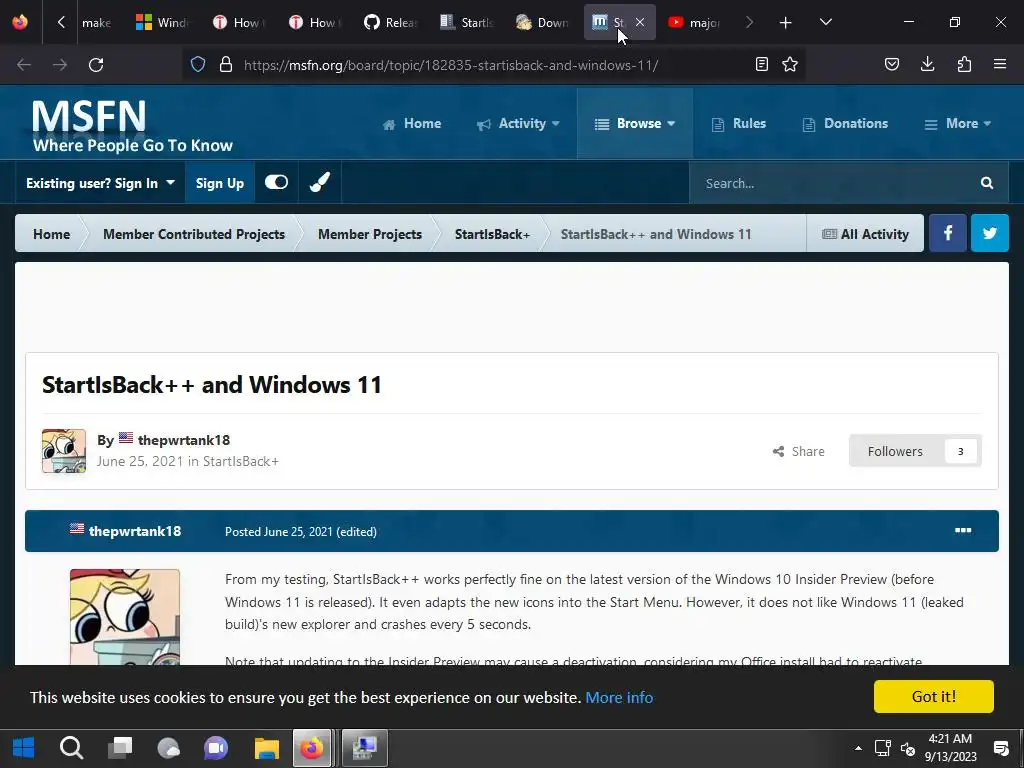Open thepwrtank18 name in post header
The width and height of the screenshot is (1024, 768).
135,531
